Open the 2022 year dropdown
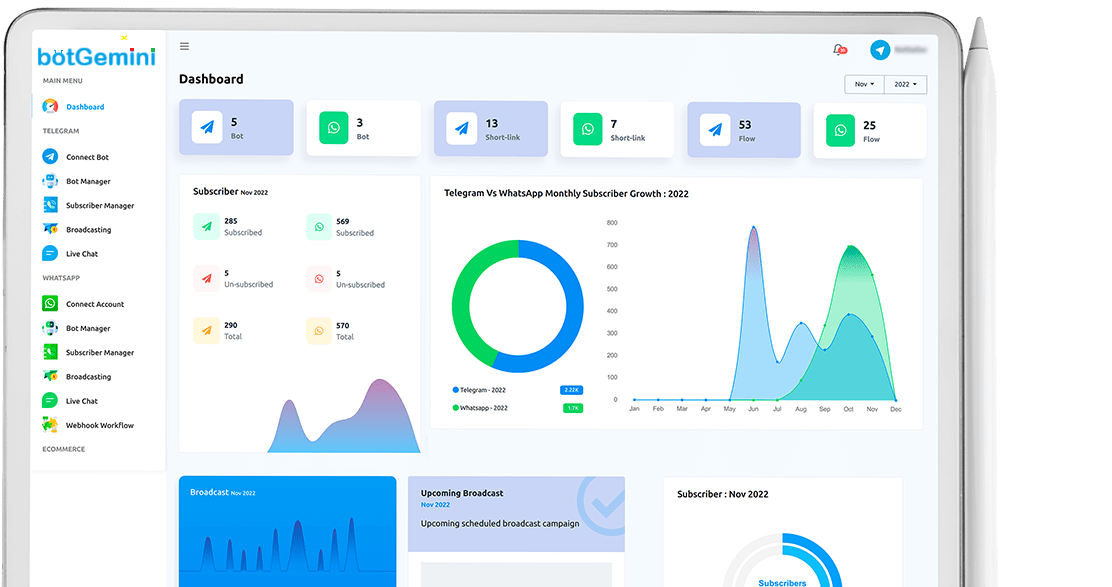Screen dimensions: 1112x587 coord(905,84)
